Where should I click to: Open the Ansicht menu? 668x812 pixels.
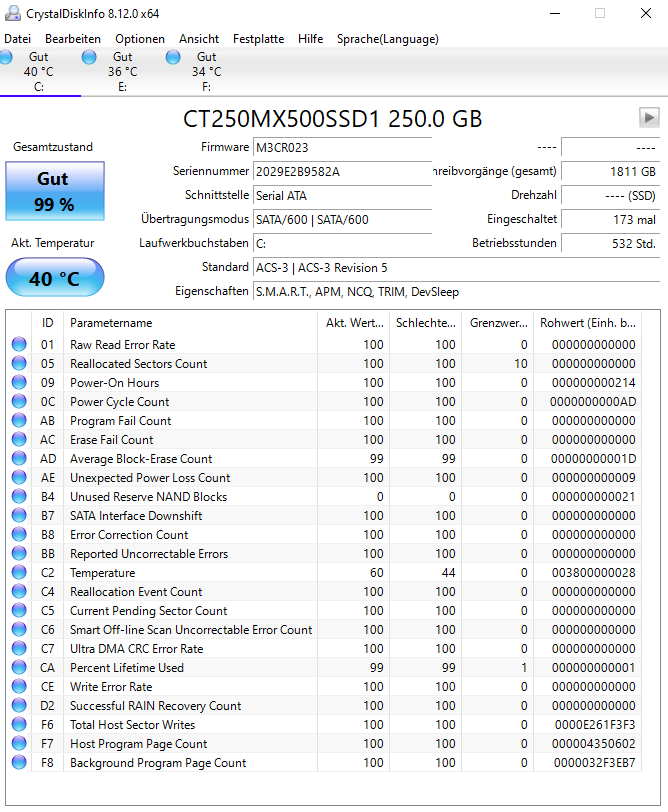[199, 39]
